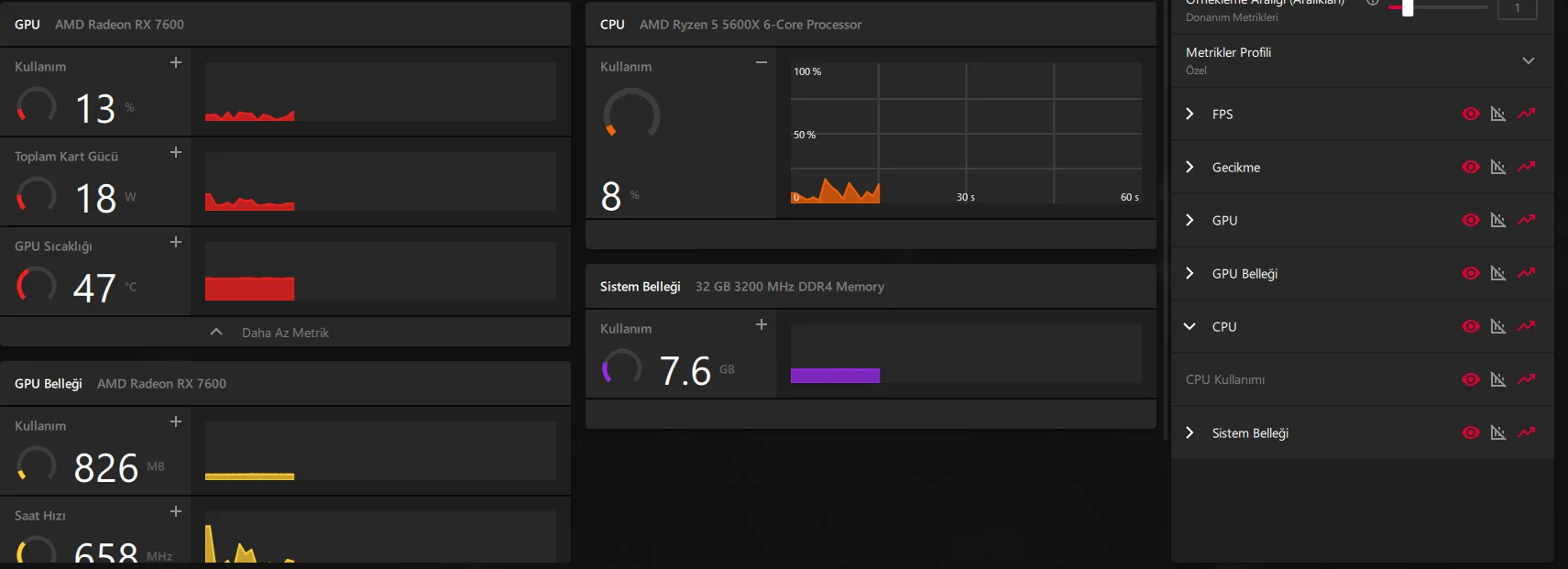Expand the Sistem Belleği metrics group chevron
This screenshot has height=569, width=1568.
click(1190, 432)
